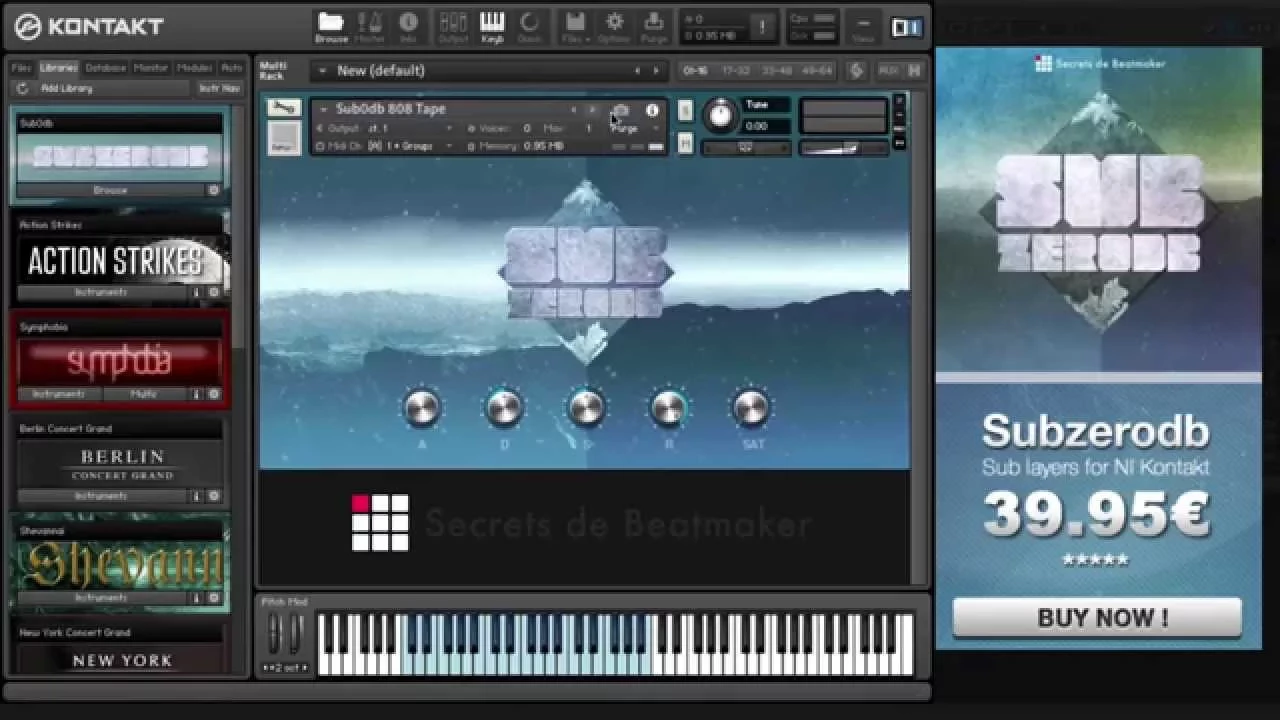Open Action Strikes Instruments list
Image resolution: width=1280 pixels, height=720 pixels.
click(102, 292)
